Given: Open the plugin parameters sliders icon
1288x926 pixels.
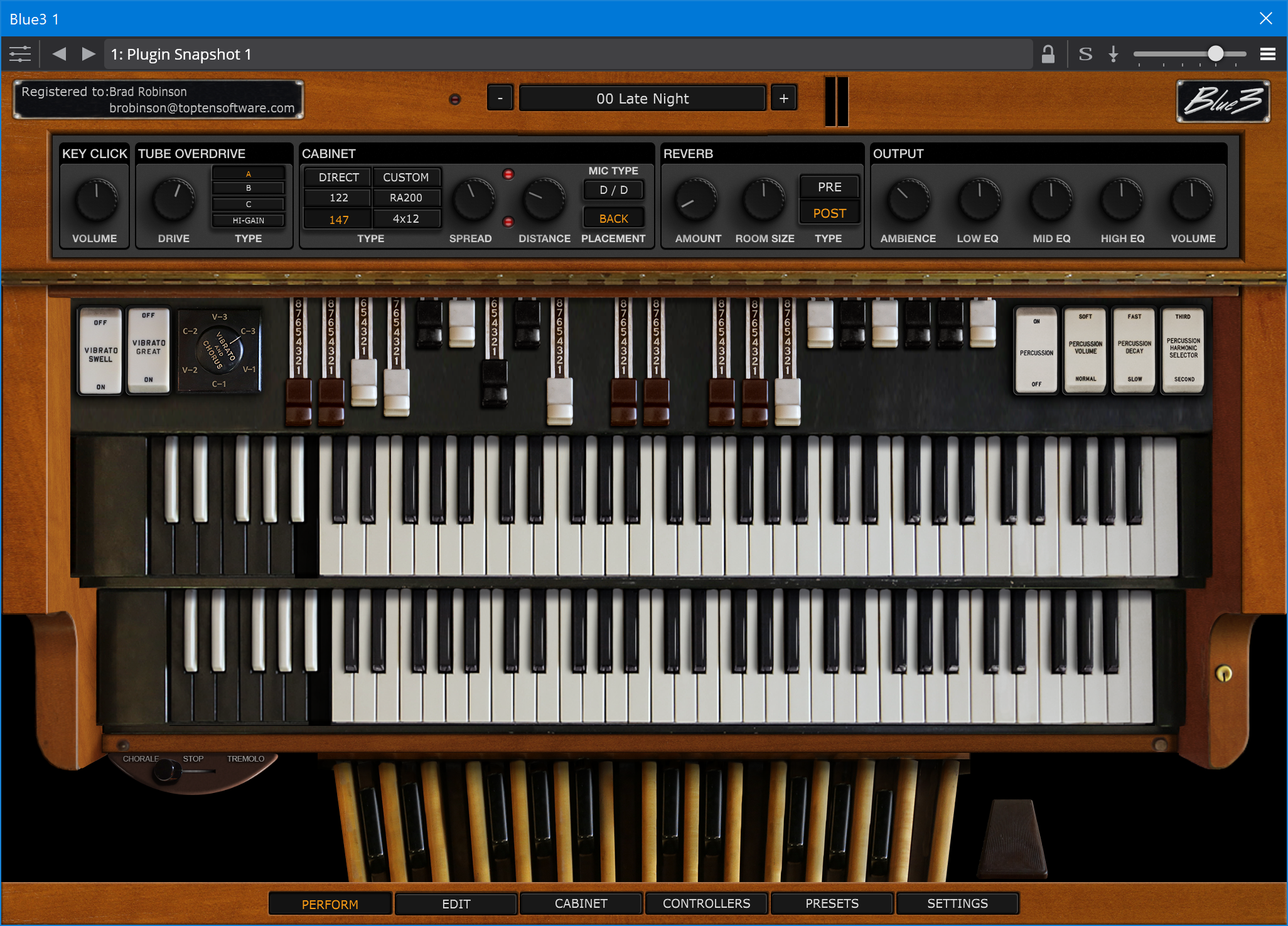Looking at the screenshot, I should pyautogui.click(x=20, y=54).
